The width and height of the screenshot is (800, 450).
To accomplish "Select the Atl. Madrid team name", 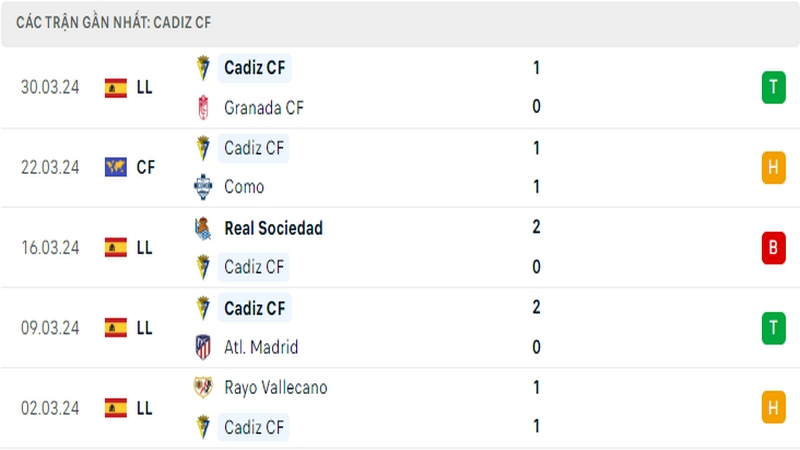I will (x=261, y=347).
